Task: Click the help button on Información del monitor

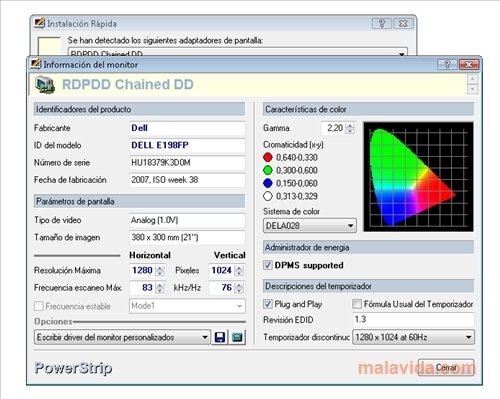Action: (x=447, y=64)
